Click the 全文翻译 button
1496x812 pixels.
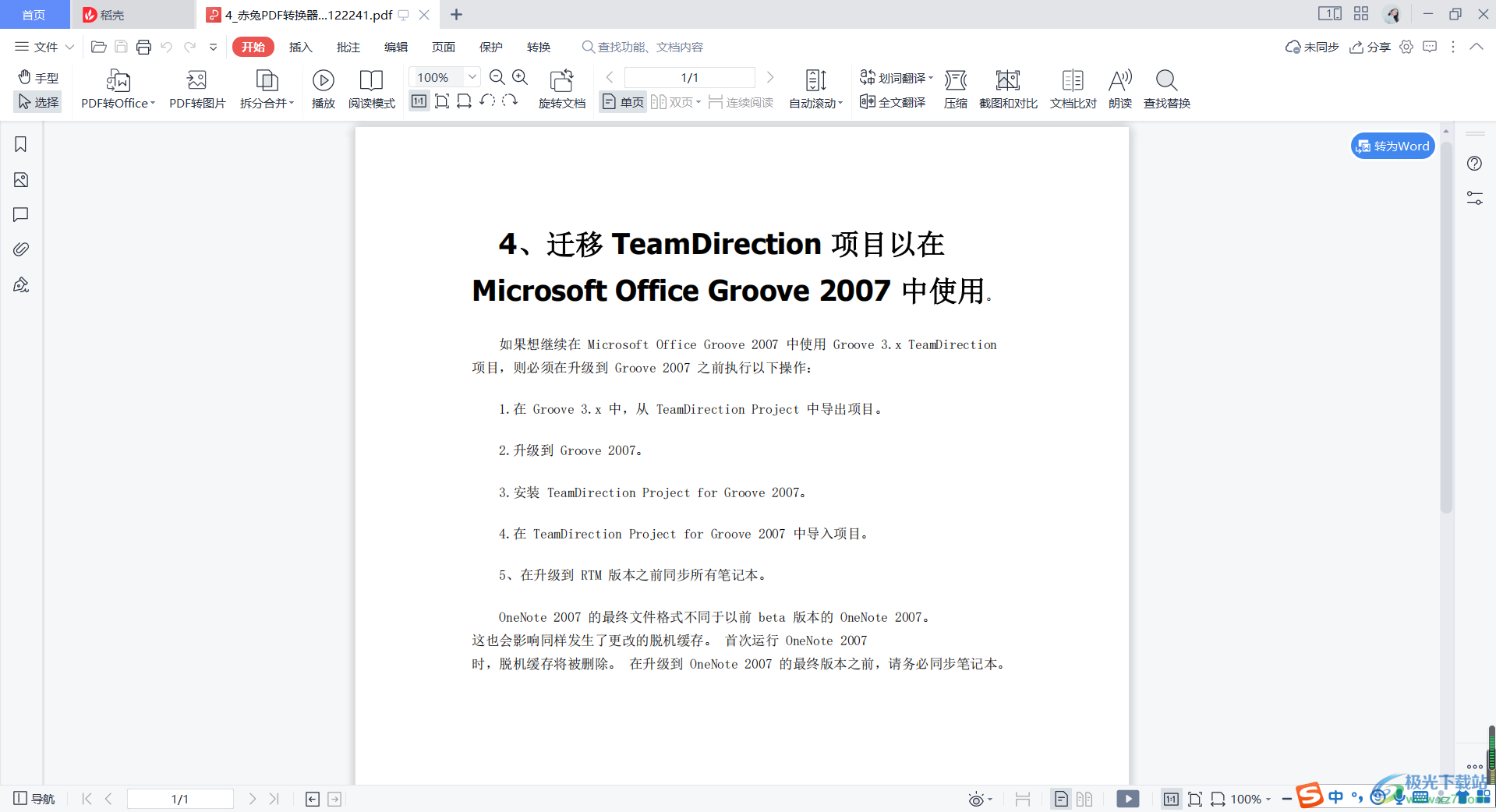(x=893, y=102)
